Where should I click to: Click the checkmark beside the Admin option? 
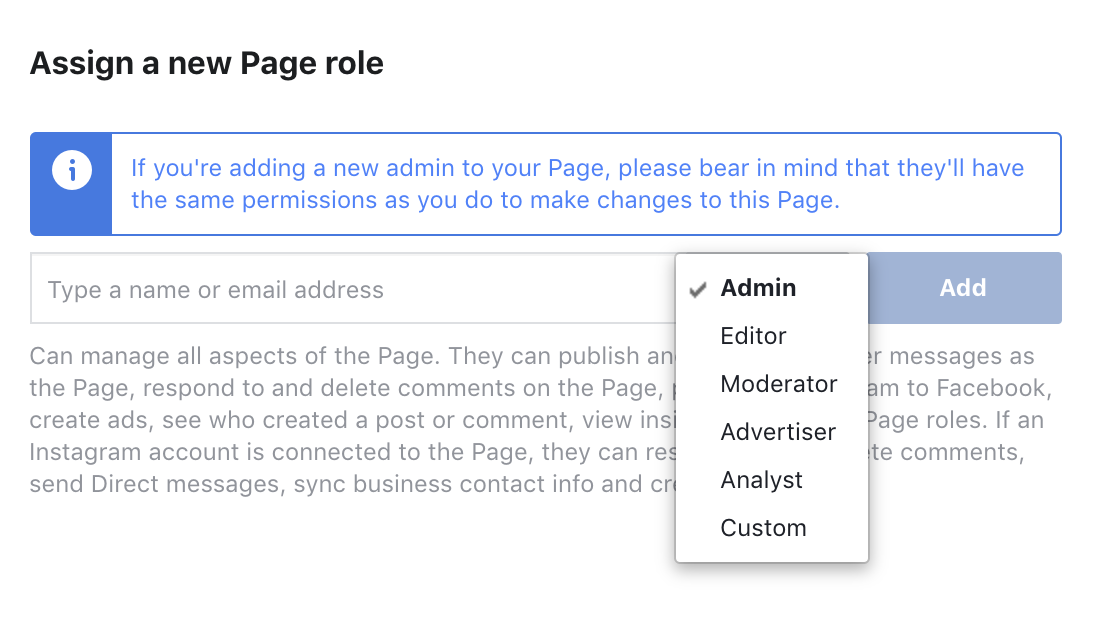click(697, 290)
